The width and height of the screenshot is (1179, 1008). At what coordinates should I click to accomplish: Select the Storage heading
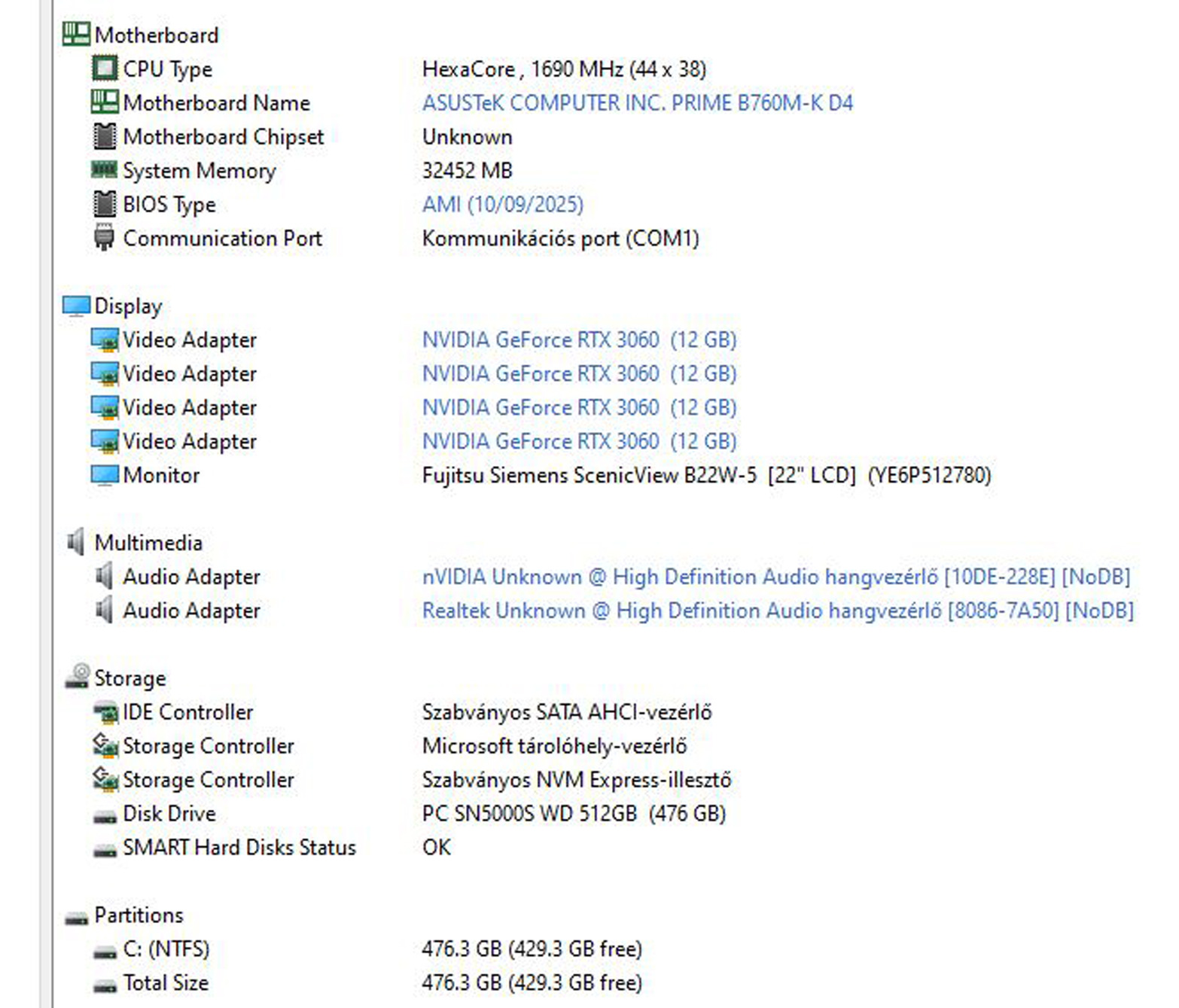[129, 678]
